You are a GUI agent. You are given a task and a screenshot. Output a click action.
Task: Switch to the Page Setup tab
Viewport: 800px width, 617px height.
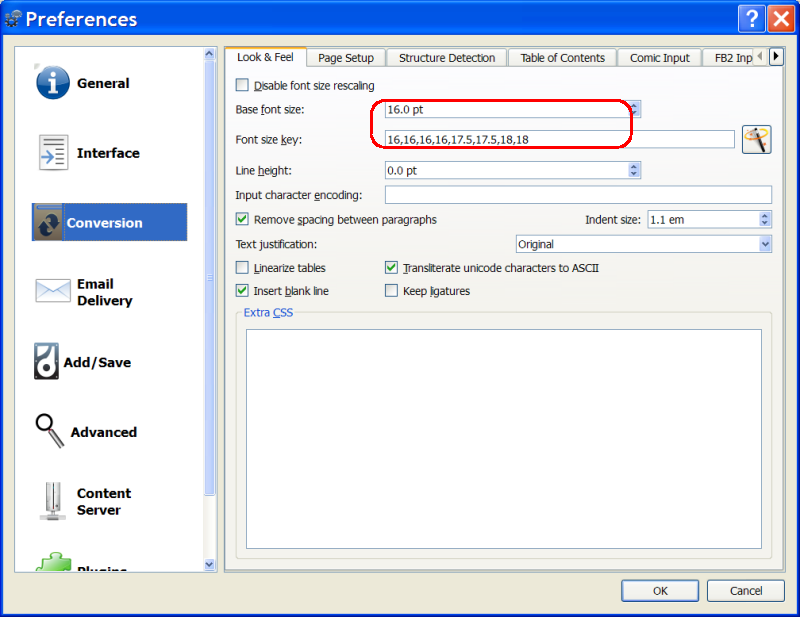click(346, 58)
